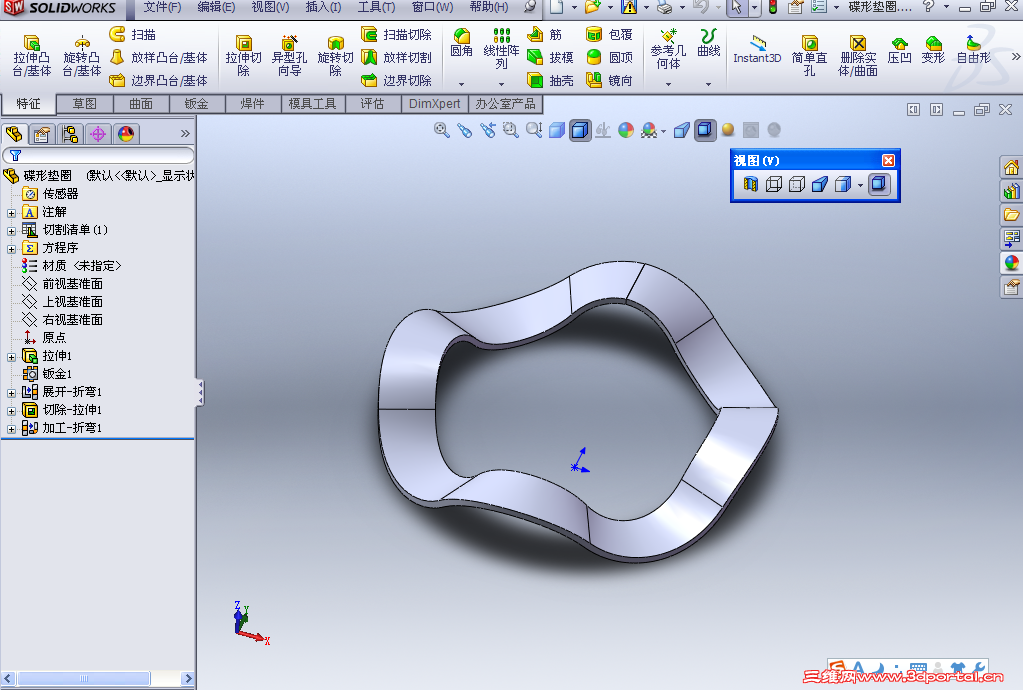Open the PropertyManager panel tab
The width and height of the screenshot is (1023, 690).
42,134
